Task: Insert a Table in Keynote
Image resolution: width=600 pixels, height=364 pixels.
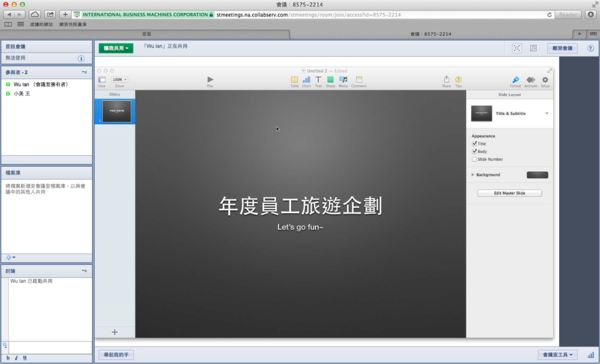Action: (294, 79)
